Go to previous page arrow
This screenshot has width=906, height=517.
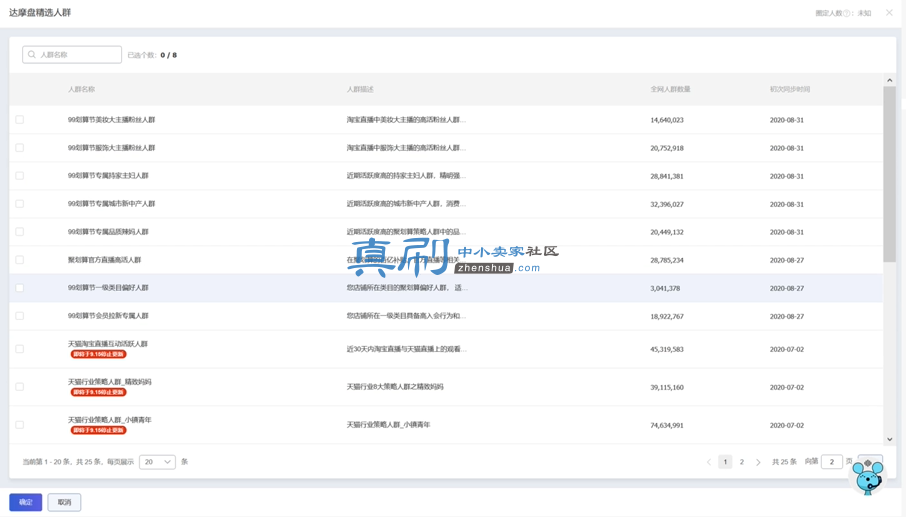709,462
